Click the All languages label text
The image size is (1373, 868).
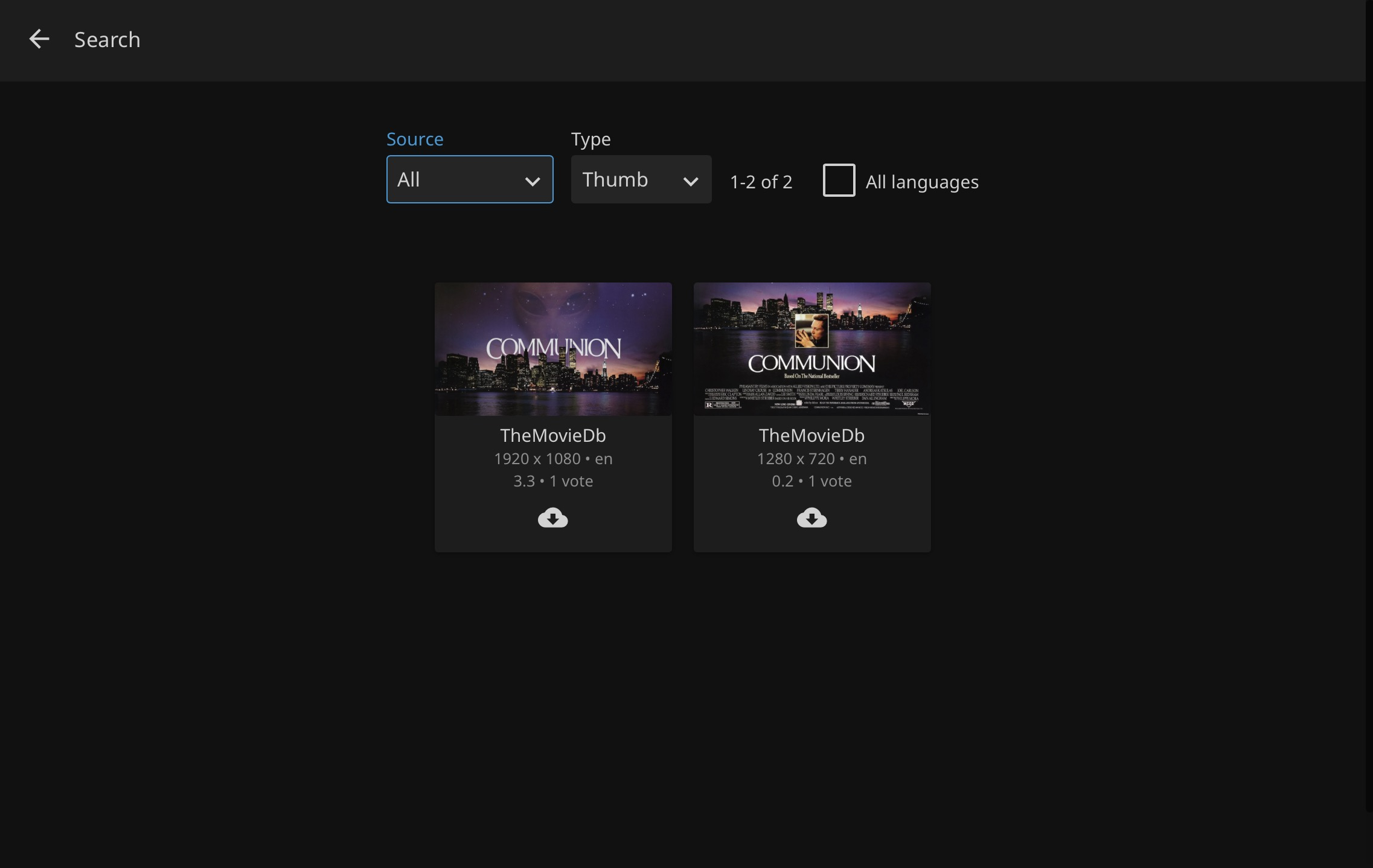921,182
